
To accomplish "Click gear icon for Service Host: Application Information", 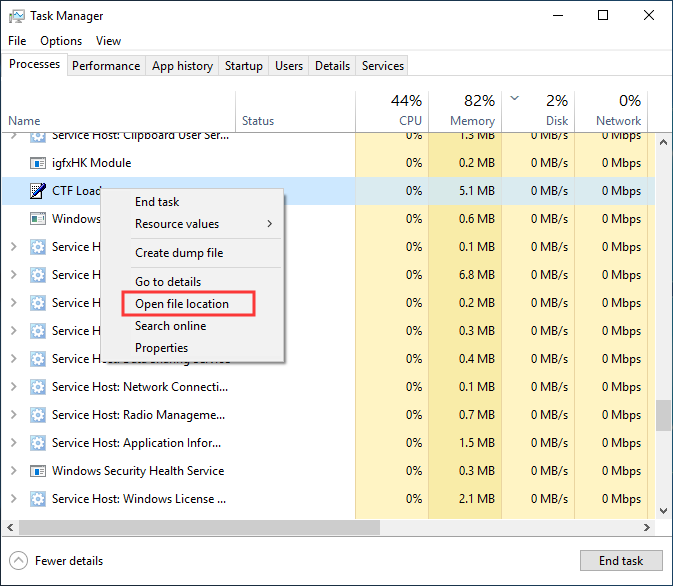I will pos(38,443).
